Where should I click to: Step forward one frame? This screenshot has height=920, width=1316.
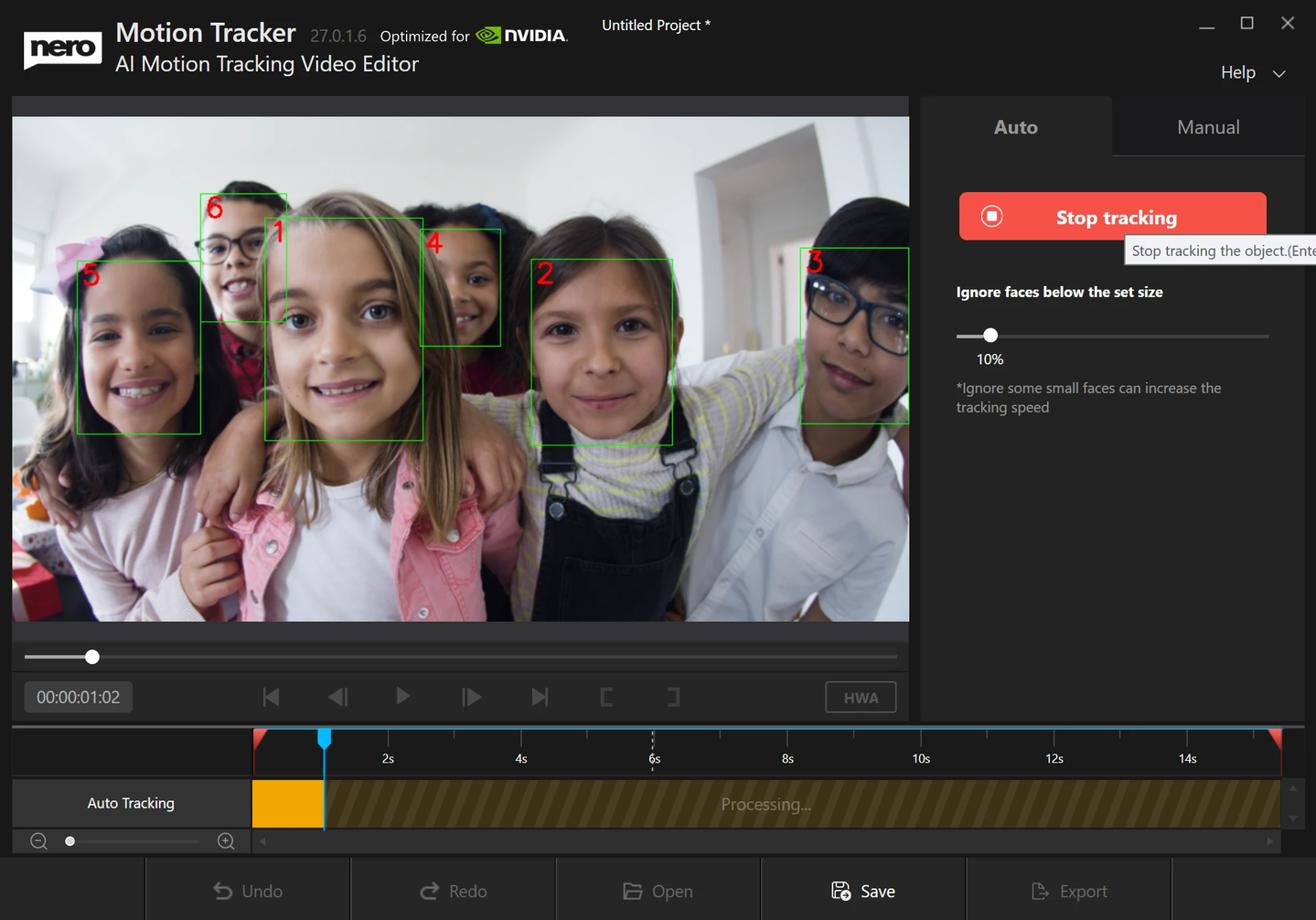(471, 697)
